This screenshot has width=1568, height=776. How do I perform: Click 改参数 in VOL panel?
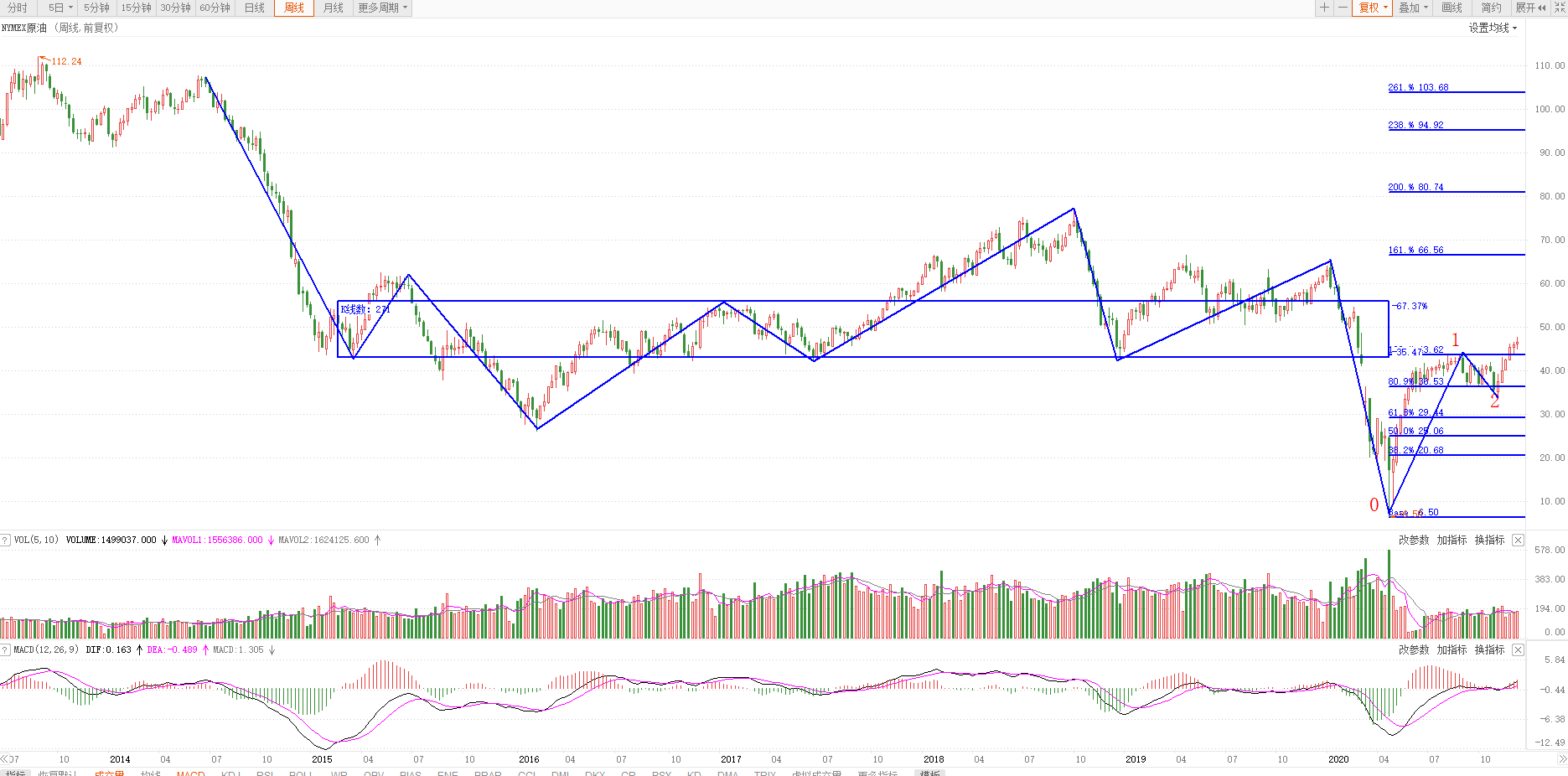[x=1414, y=541]
